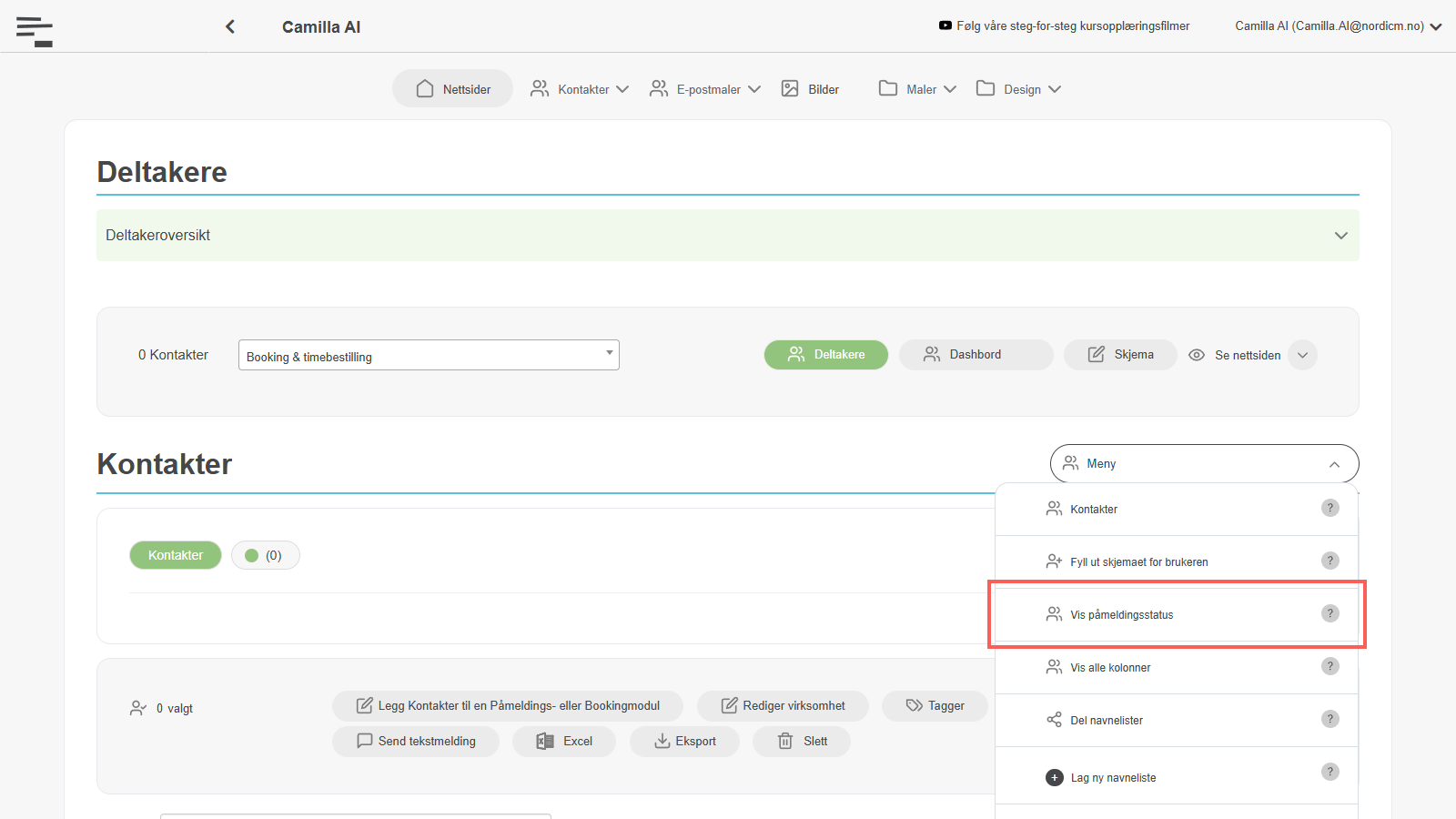The image size is (1456, 819).
Task: Click the share icon of Del navnelister
Action: (x=1054, y=720)
